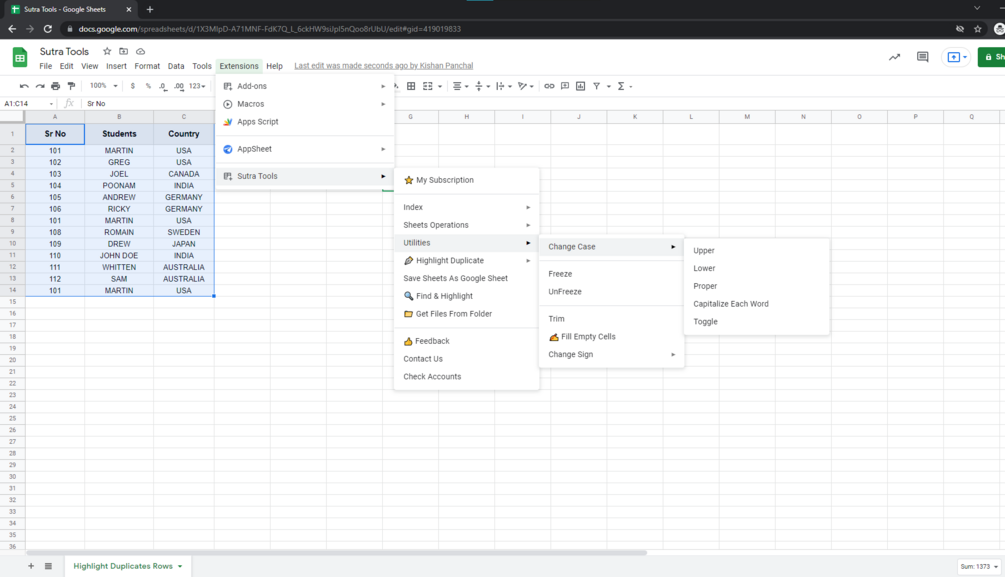
Task: Decrease decimal places icon
Action: click(x=163, y=86)
